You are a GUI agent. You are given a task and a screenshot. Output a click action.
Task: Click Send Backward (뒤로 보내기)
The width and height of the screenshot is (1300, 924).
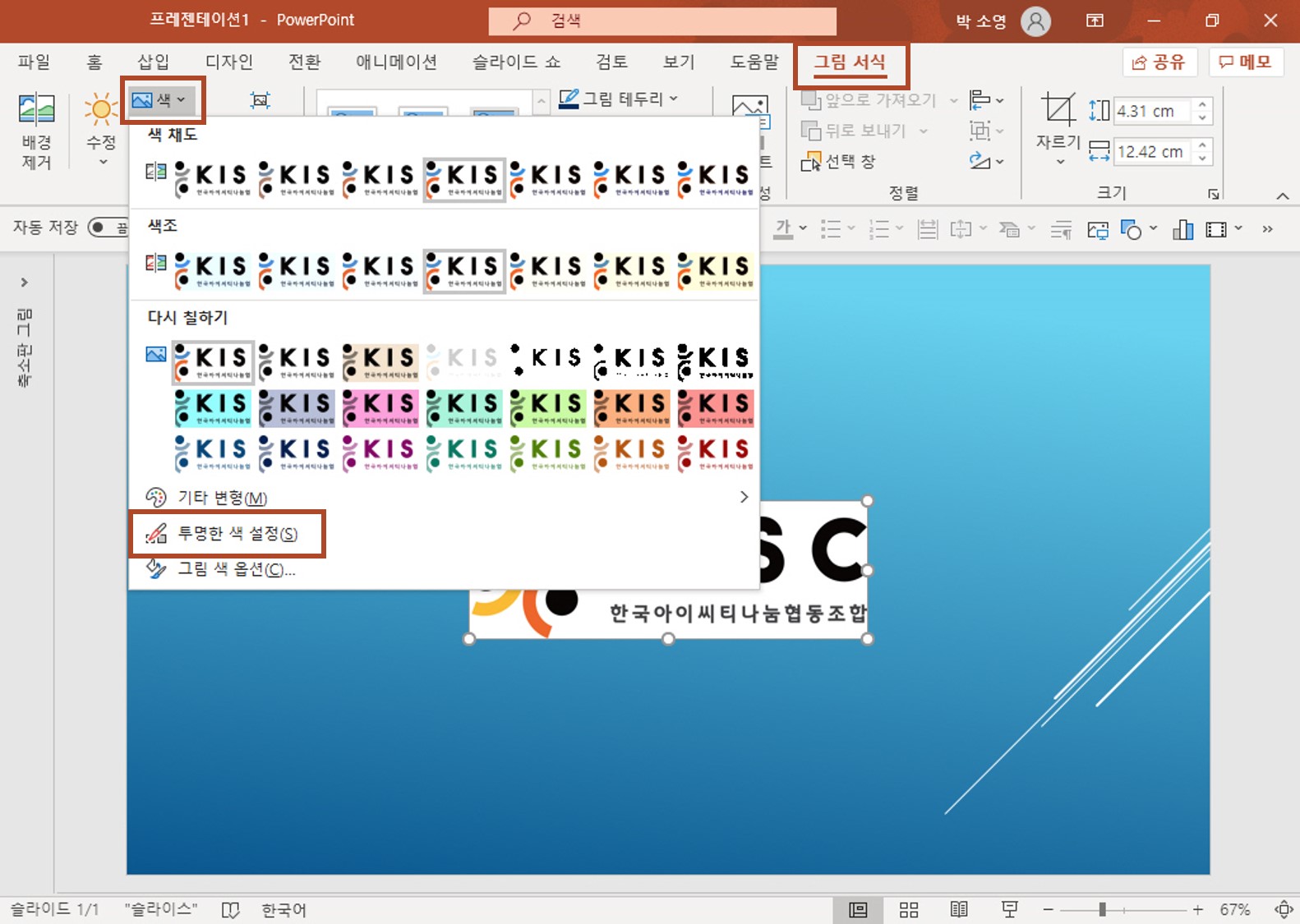pos(855,131)
